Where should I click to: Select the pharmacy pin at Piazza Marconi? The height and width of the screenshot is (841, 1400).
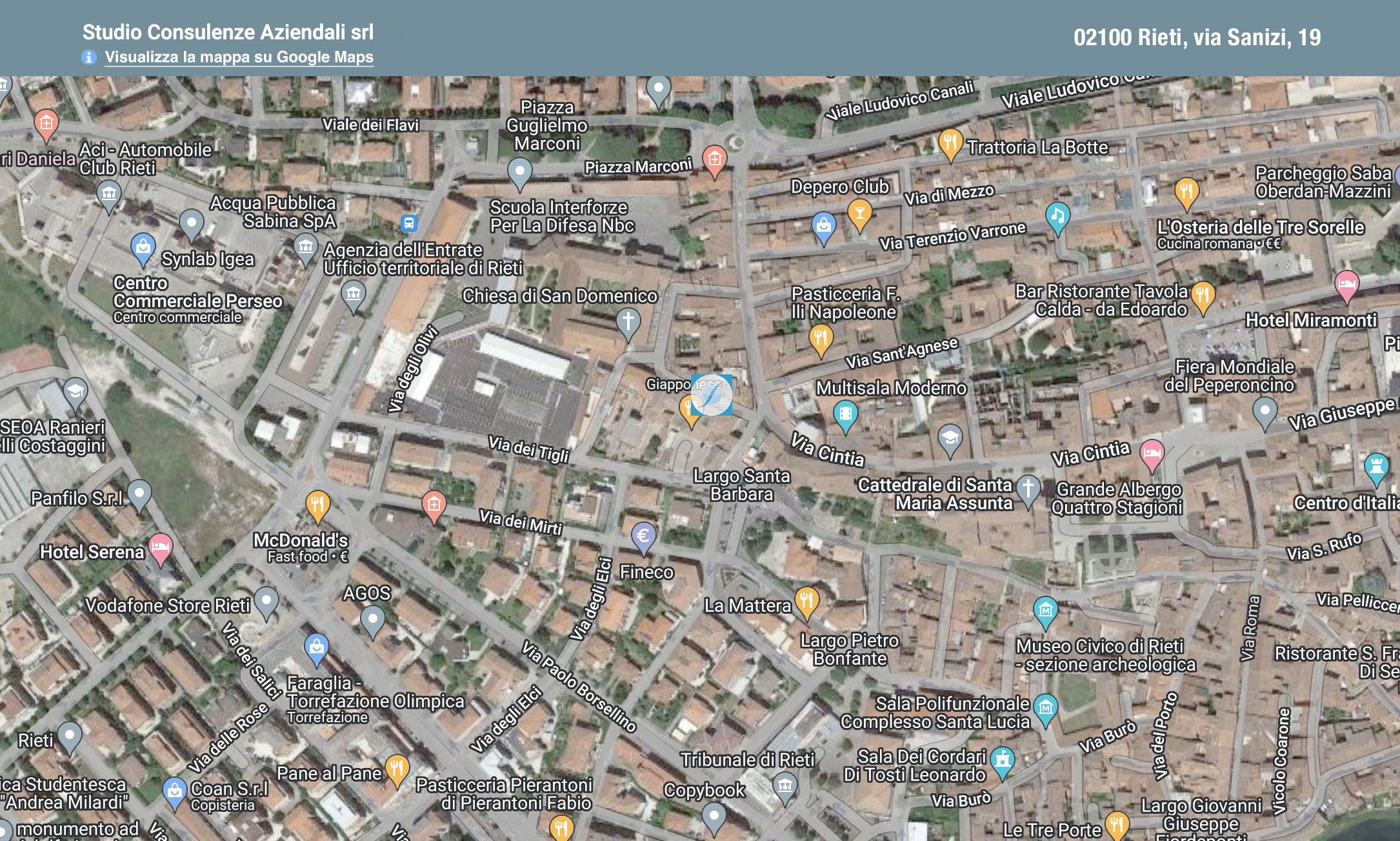coord(714,161)
